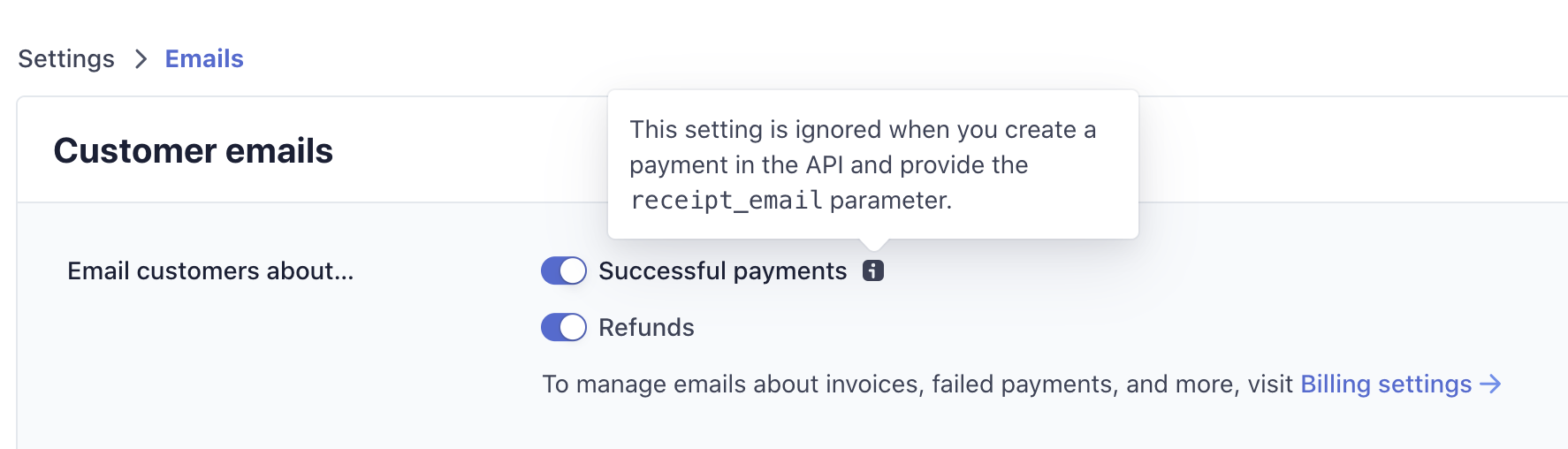Screen dimensions: 1568x449
Task: Go back to Settings in breadcrumb
Action: [x=66, y=59]
